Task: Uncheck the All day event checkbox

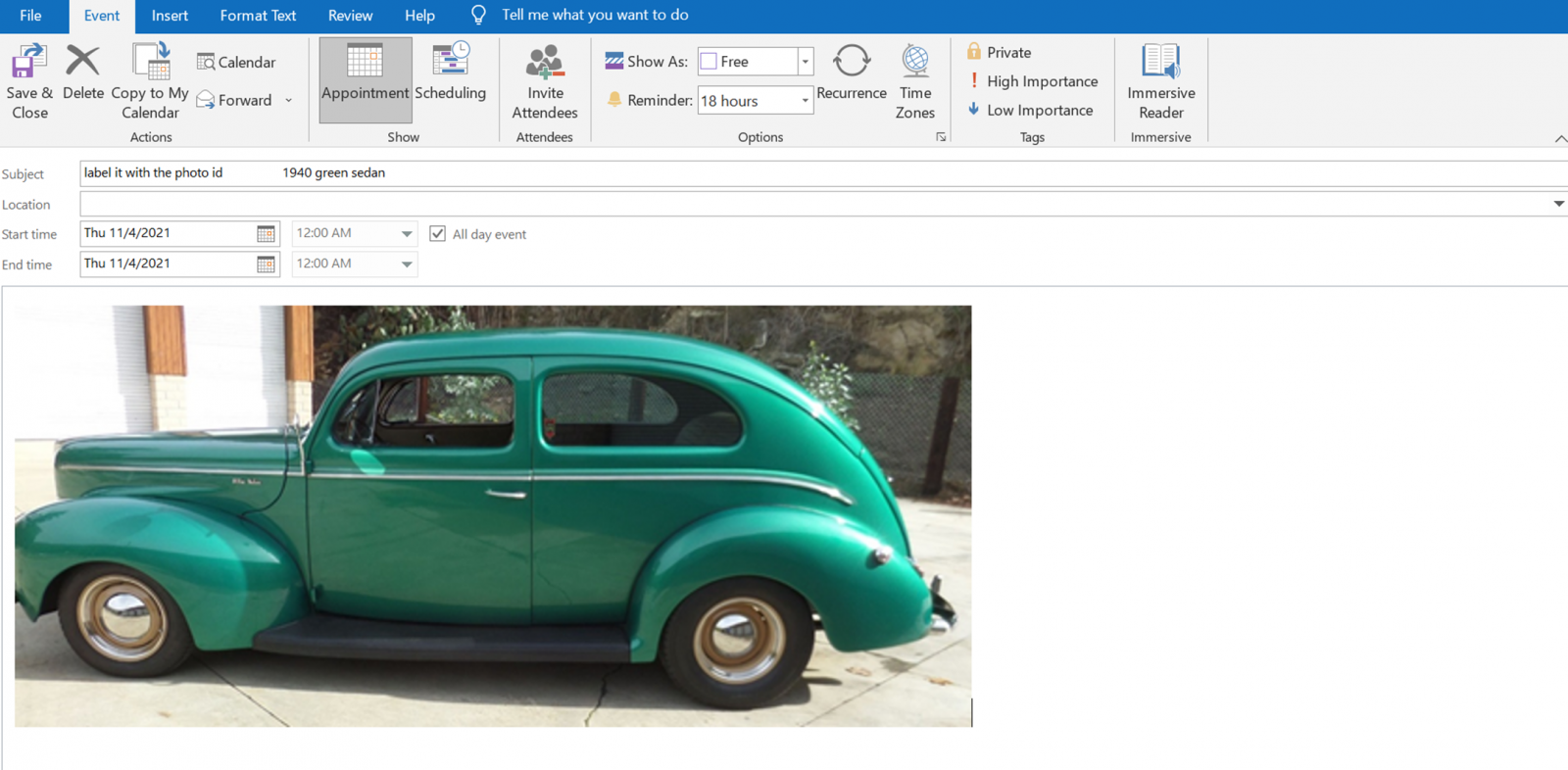Action: 437,233
